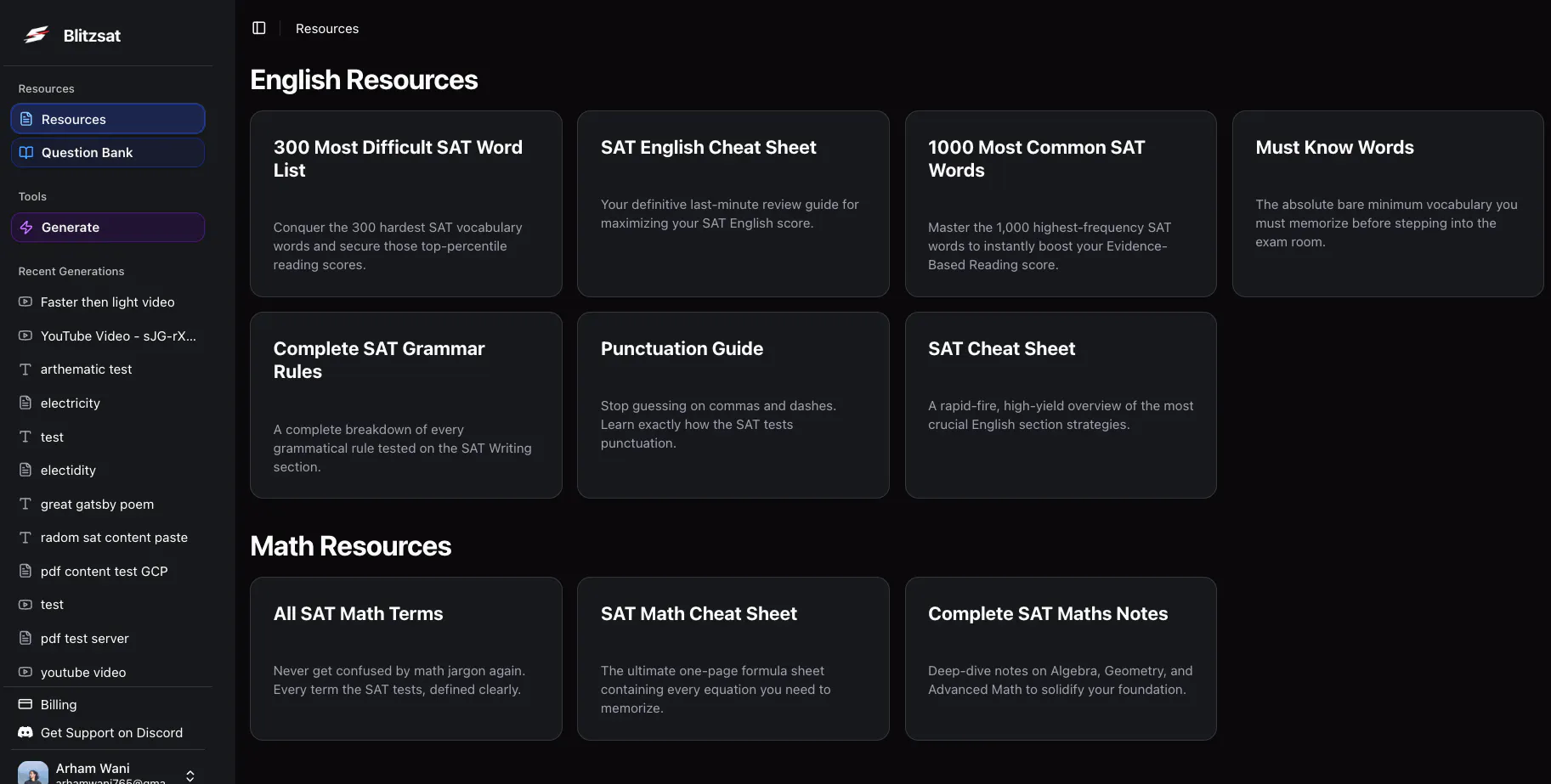Open All SAT Math Terms card

click(x=406, y=658)
